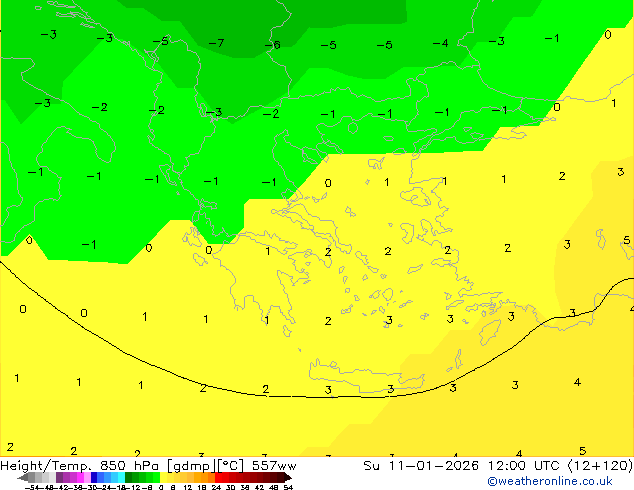
Task: Click the dark blue swatch in the legend
Action: pyautogui.click(x=94, y=477)
